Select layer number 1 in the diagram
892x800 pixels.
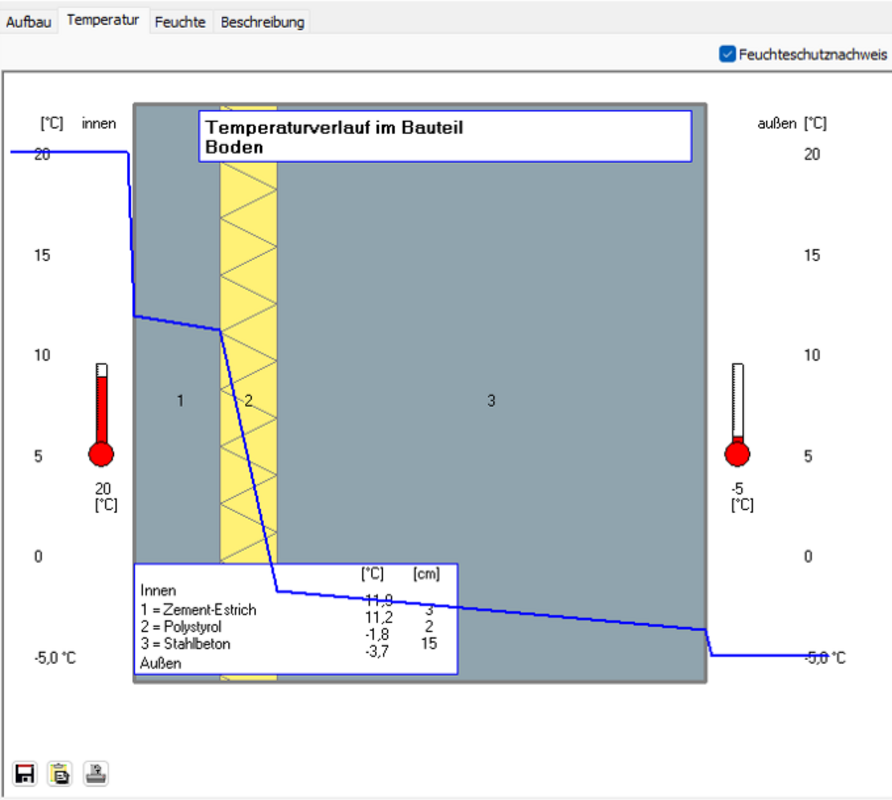pos(180,401)
